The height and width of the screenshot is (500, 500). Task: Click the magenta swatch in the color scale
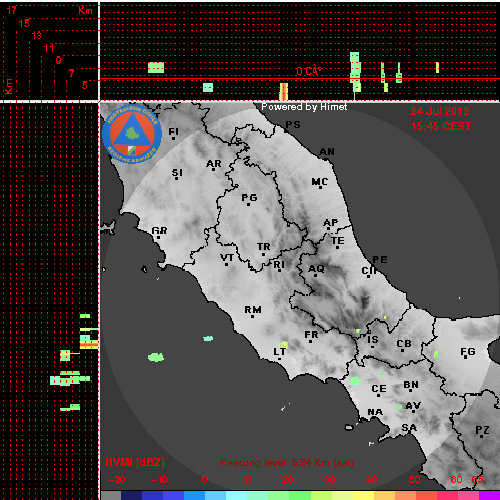[x=489, y=495]
